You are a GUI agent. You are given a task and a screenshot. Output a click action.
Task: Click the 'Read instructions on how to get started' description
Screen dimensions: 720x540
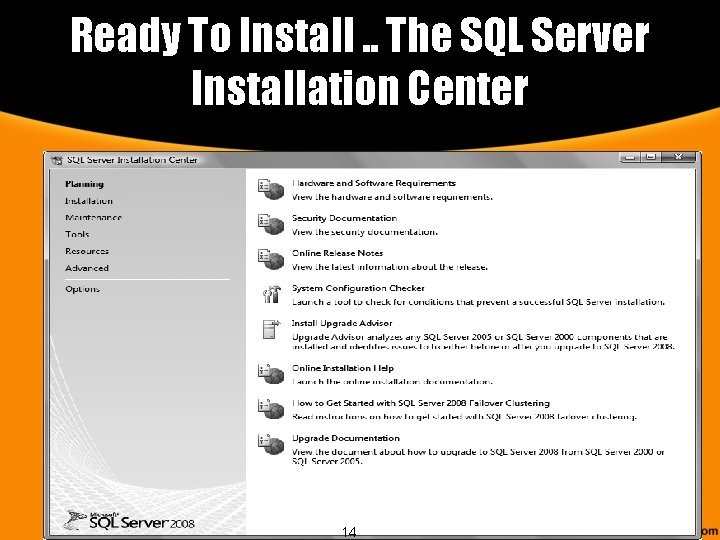tap(464, 417)
